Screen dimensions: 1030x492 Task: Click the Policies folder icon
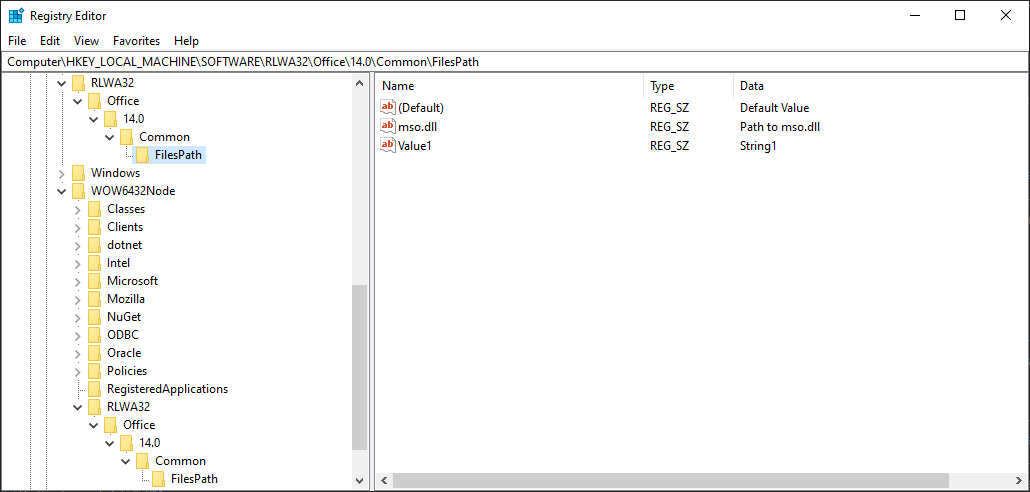tap(95, 370)
